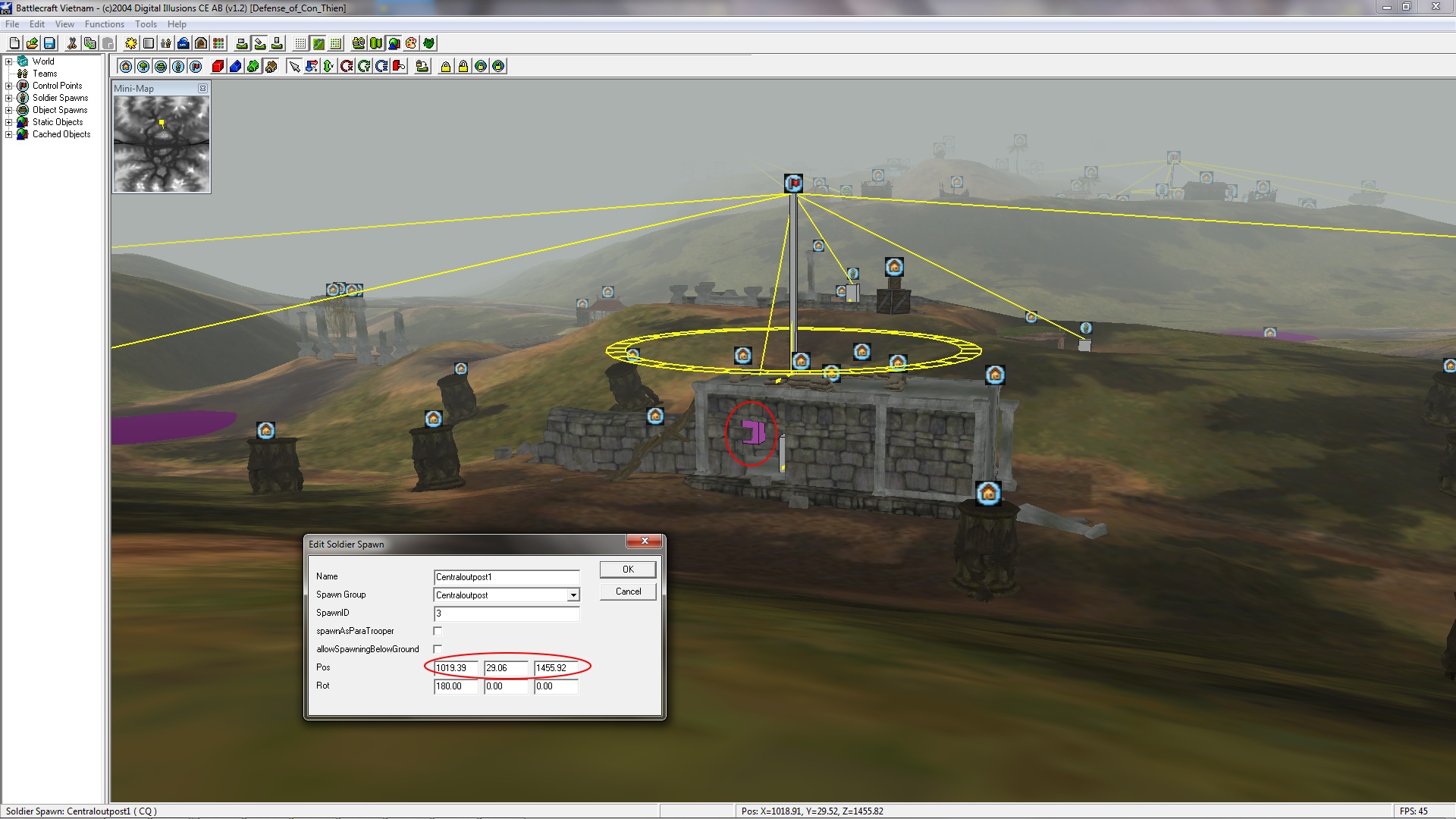Click the first yellow padlock icon

(x=446, y=67)
